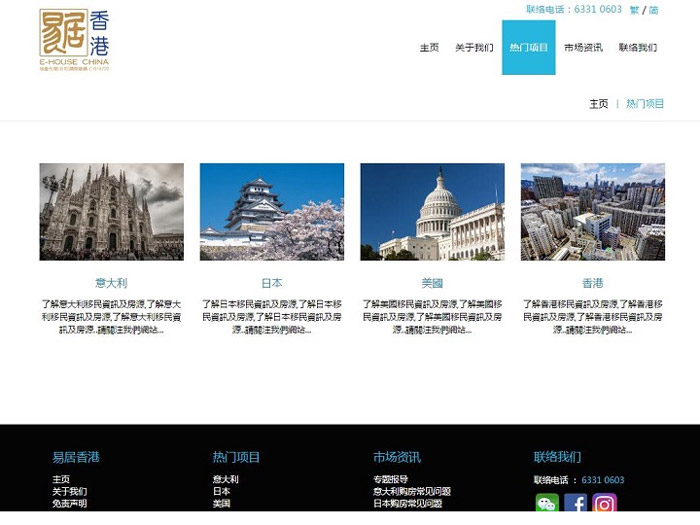700x525 pixels.
Task: Click the 主页 breadcrumb link
Action: [x=598, y=104]
